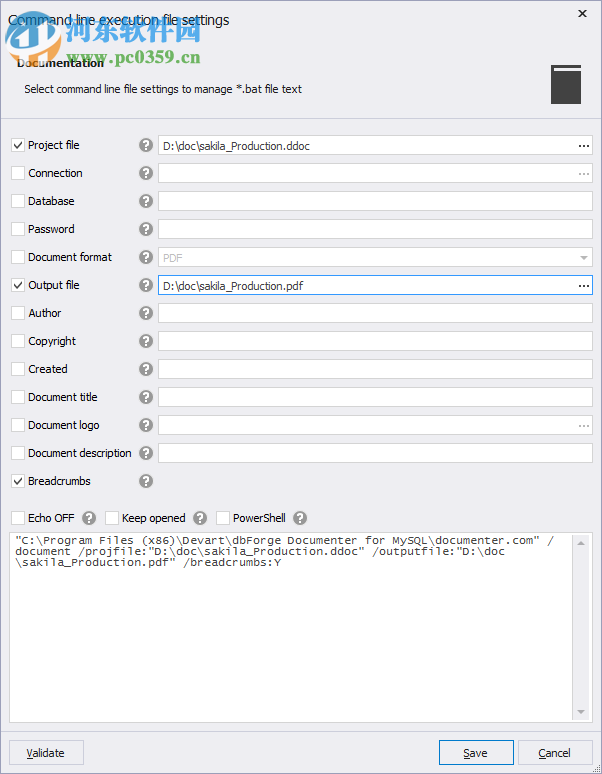Check the Created checkbox

(18, 369)
